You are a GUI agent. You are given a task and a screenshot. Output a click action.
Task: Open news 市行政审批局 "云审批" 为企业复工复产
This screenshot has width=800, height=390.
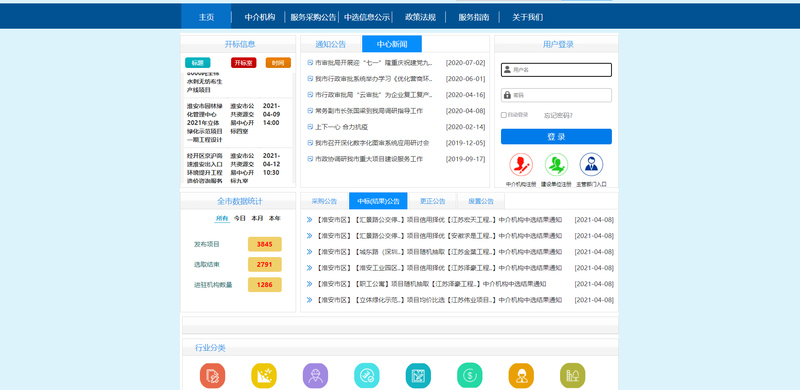coord(374,95)
